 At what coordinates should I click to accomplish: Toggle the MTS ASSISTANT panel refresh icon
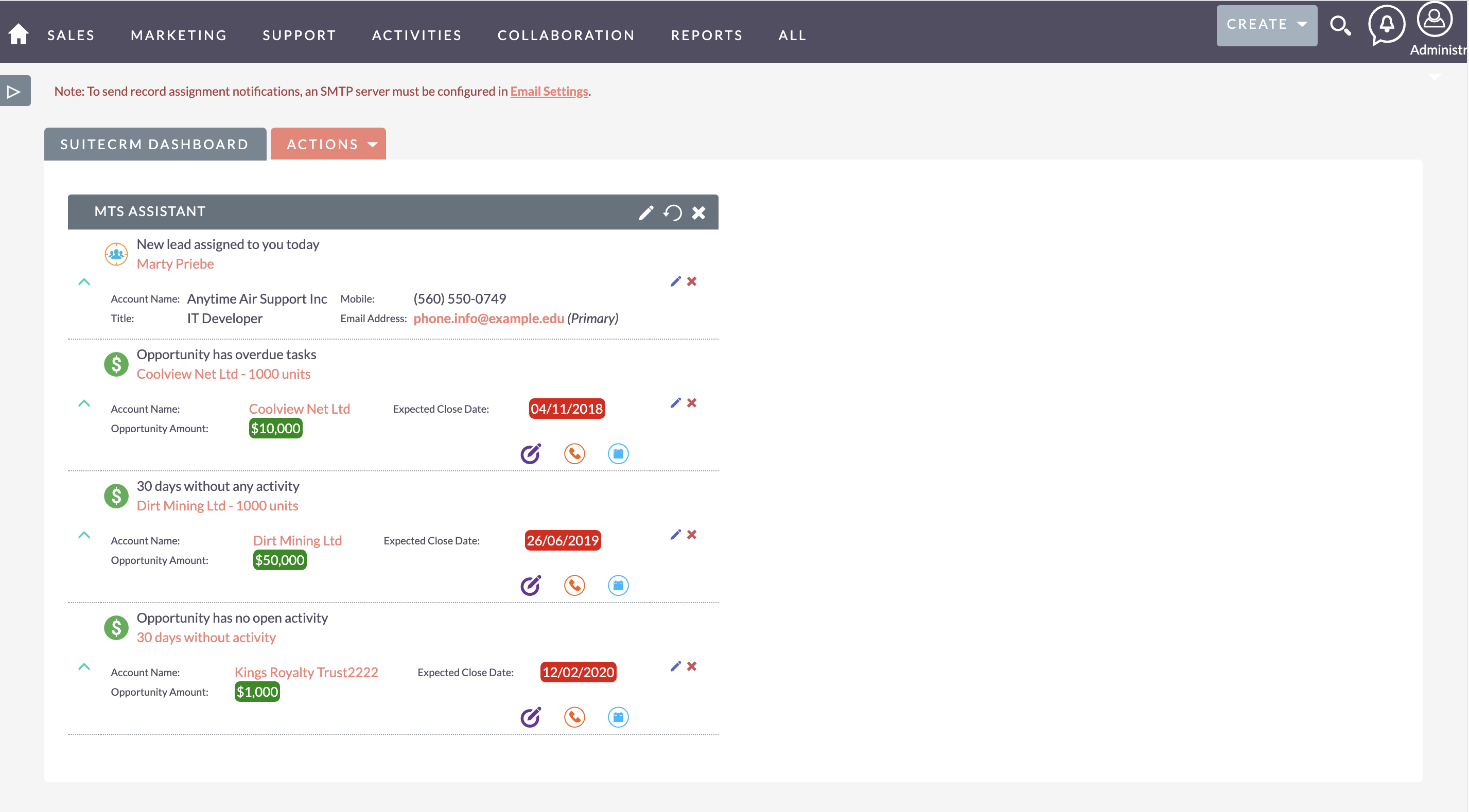point(673,211)
